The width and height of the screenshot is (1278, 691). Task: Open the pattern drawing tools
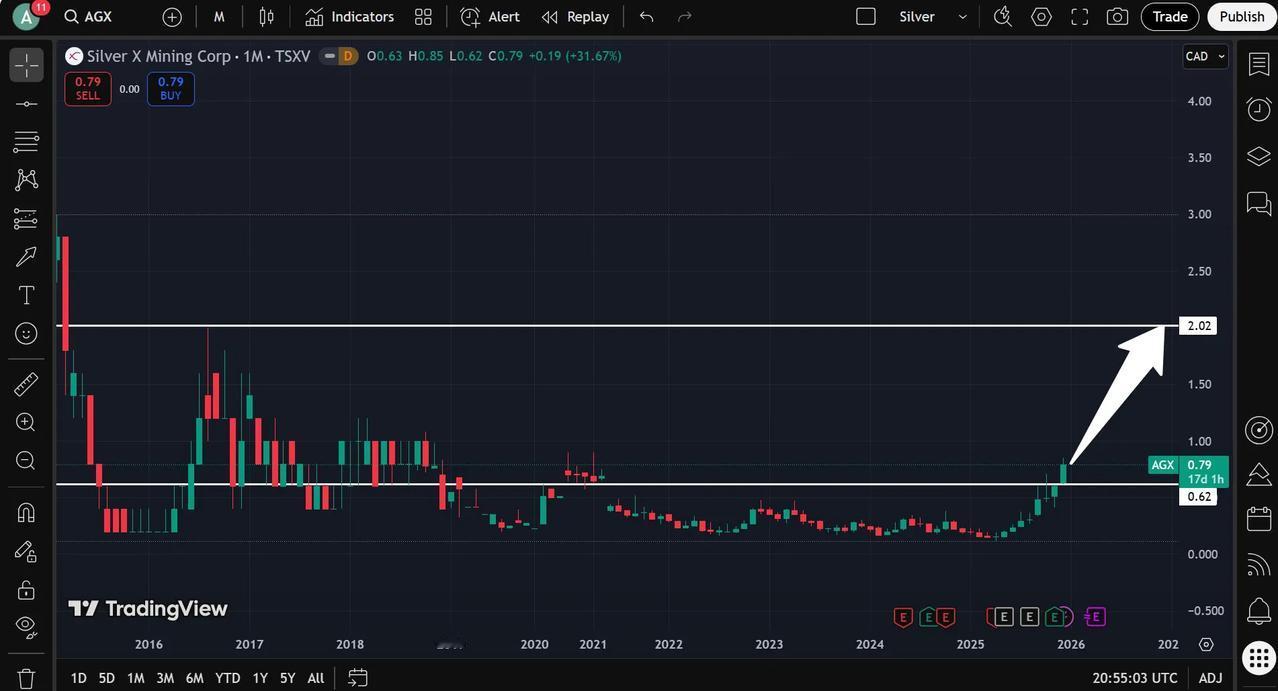click(26, 180)
